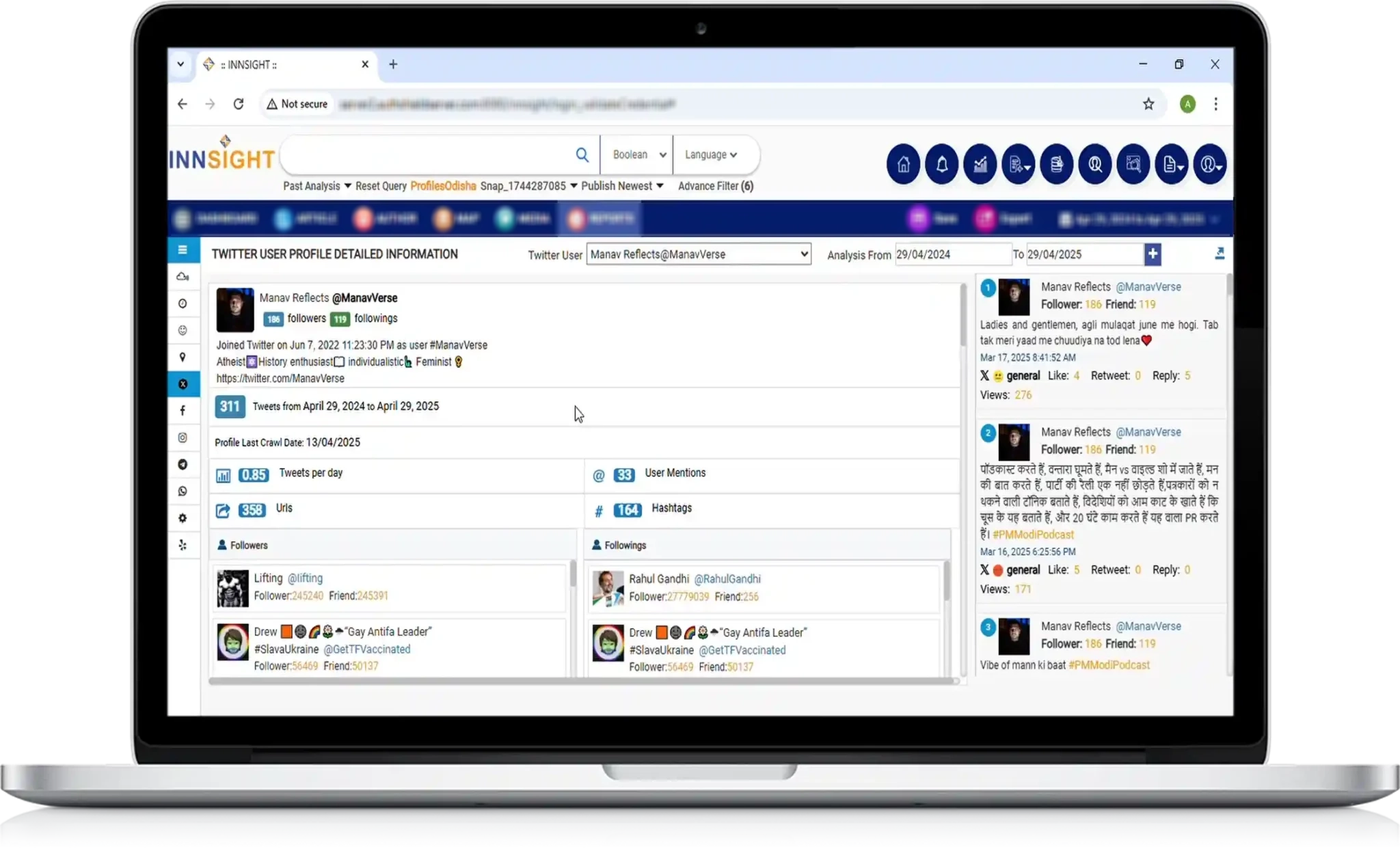Select the Telegram sidebar icon

point(183,465)
